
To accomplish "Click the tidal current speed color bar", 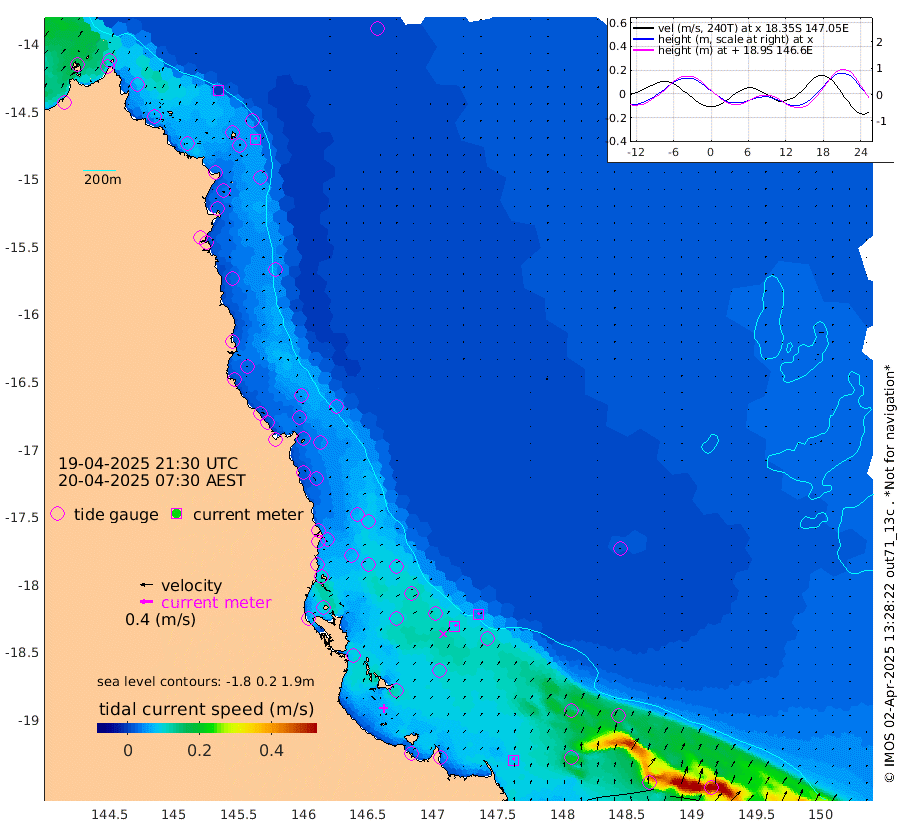I will point(207,728).
